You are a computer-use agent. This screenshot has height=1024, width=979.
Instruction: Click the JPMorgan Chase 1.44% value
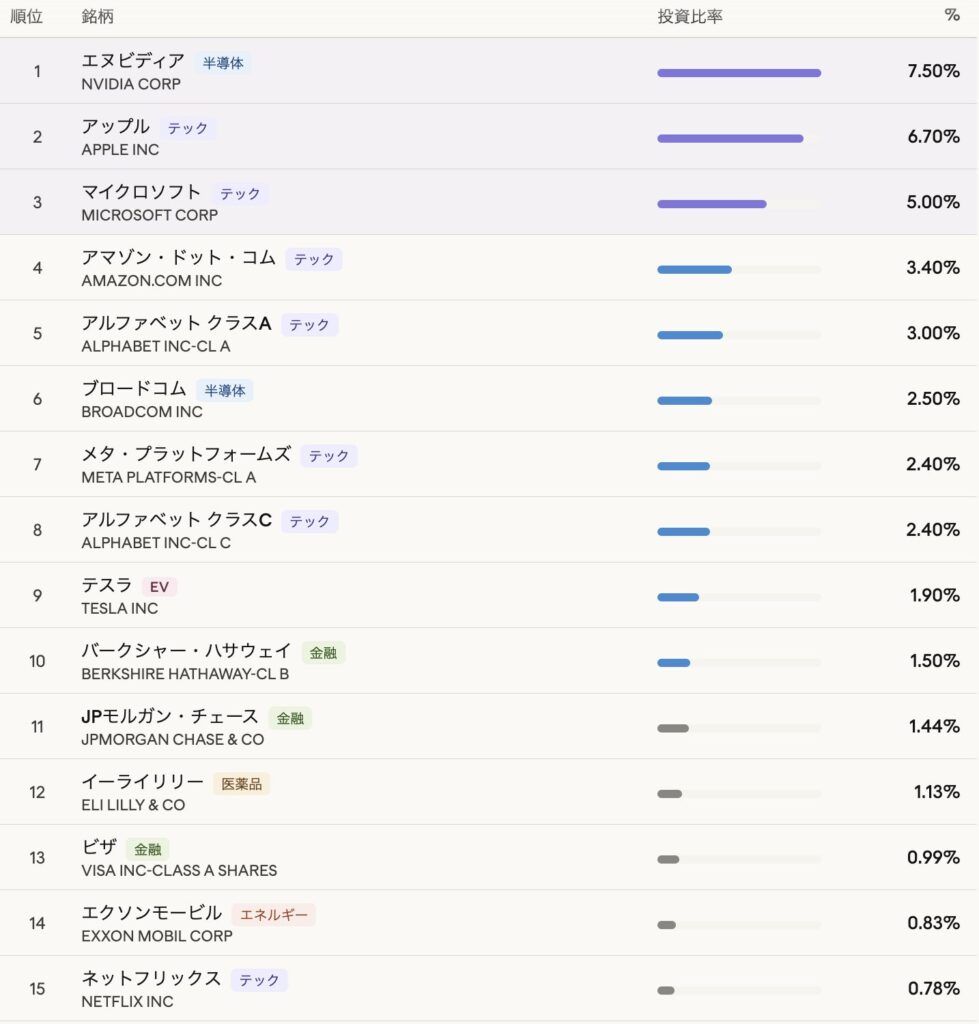coord(933,726)
